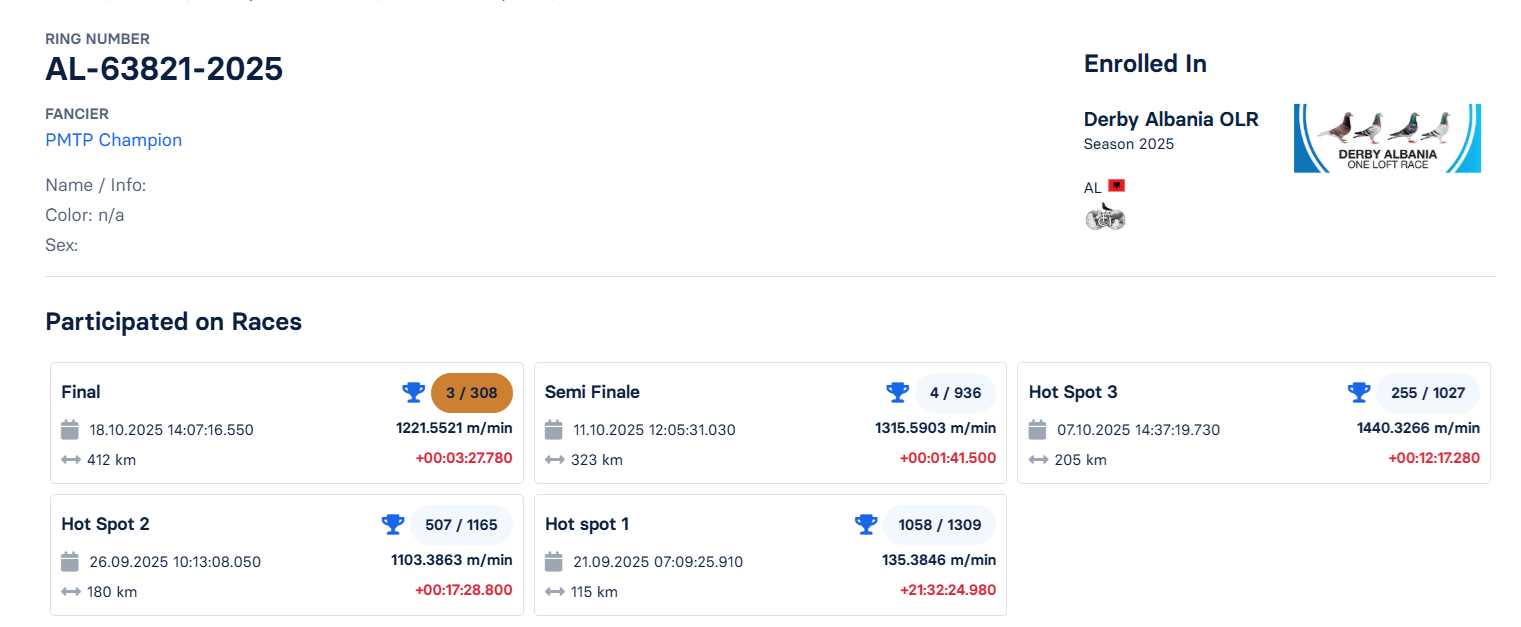1521x627 pixels.
Task: Open PMTP Champion fancier profile
Action: (113, 140)
